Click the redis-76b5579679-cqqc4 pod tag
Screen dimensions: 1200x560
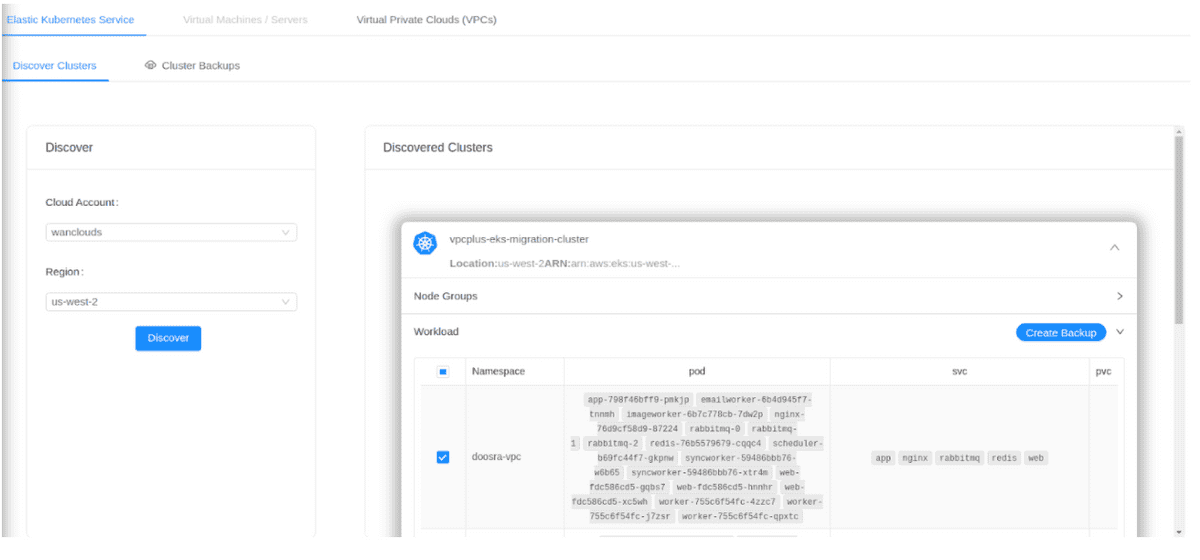tap(705, 443)
